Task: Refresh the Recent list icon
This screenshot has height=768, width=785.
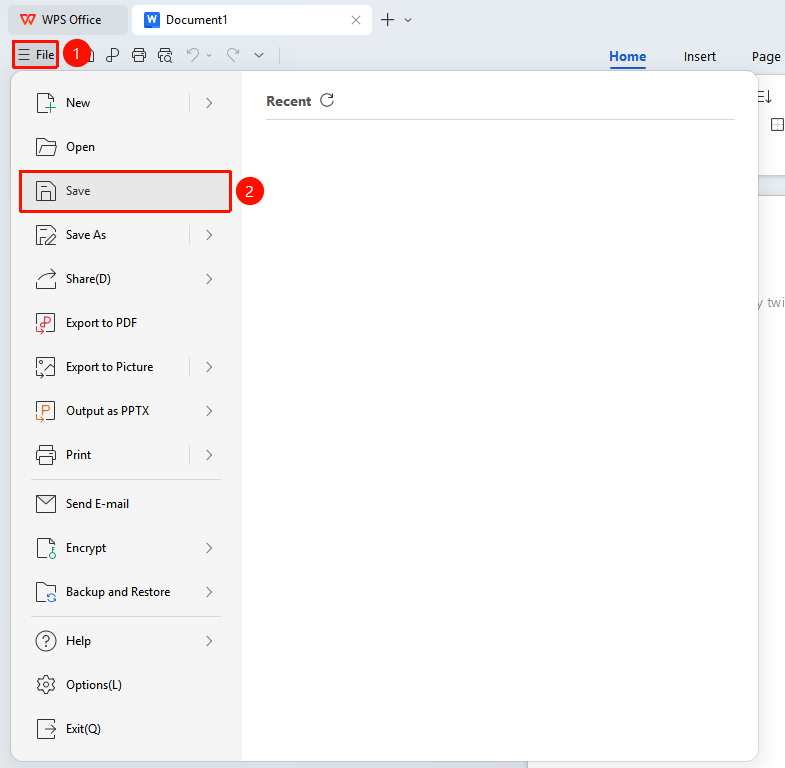Action: pos(327,100)
